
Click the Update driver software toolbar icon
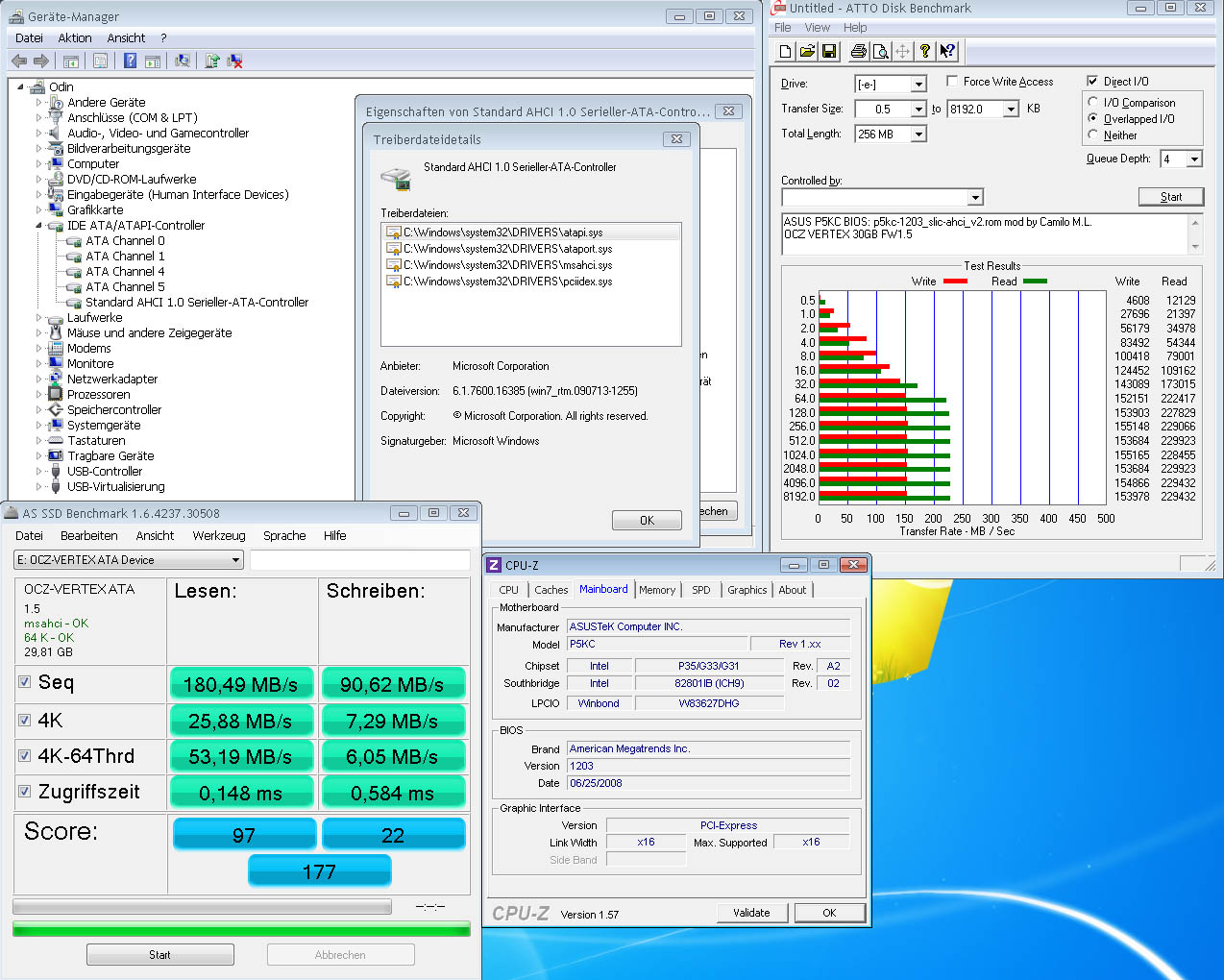tap(212, 61)
